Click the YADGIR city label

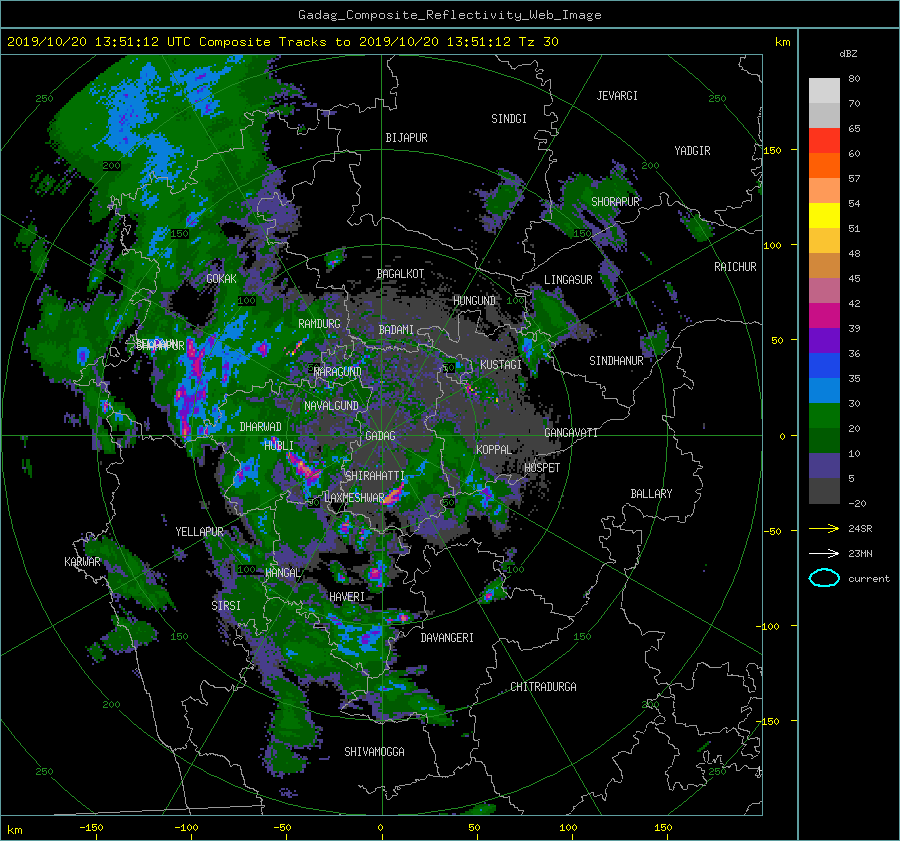click(692, 151)
